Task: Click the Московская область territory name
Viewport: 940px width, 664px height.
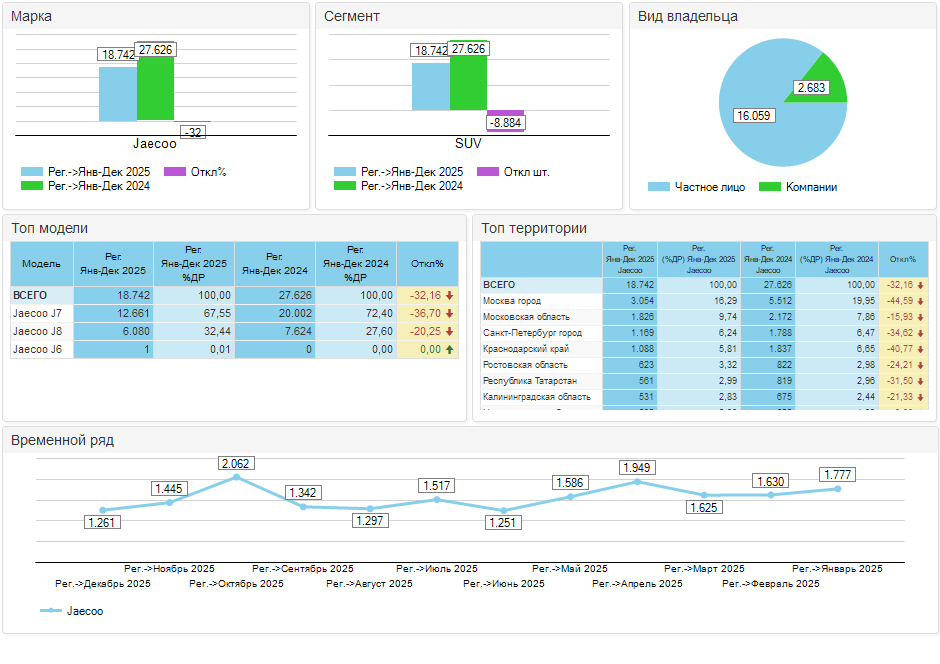Action: point(526,317)
